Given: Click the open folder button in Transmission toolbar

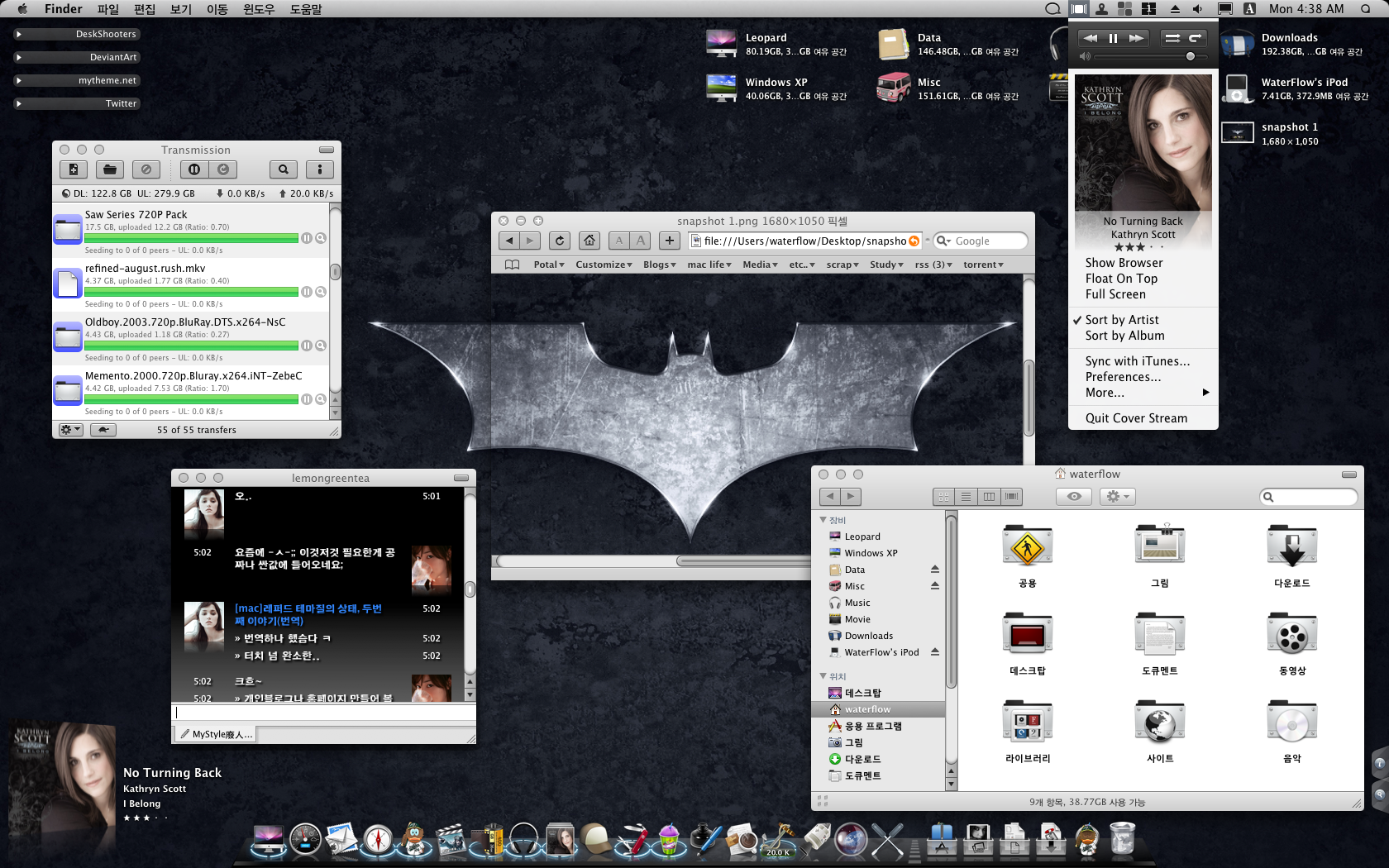Looking at the screenshot, I should point(110,169).
